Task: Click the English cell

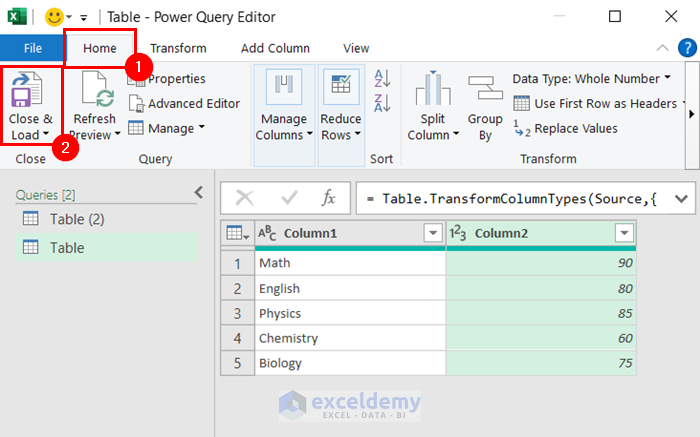Action: [x=350, y=288]
